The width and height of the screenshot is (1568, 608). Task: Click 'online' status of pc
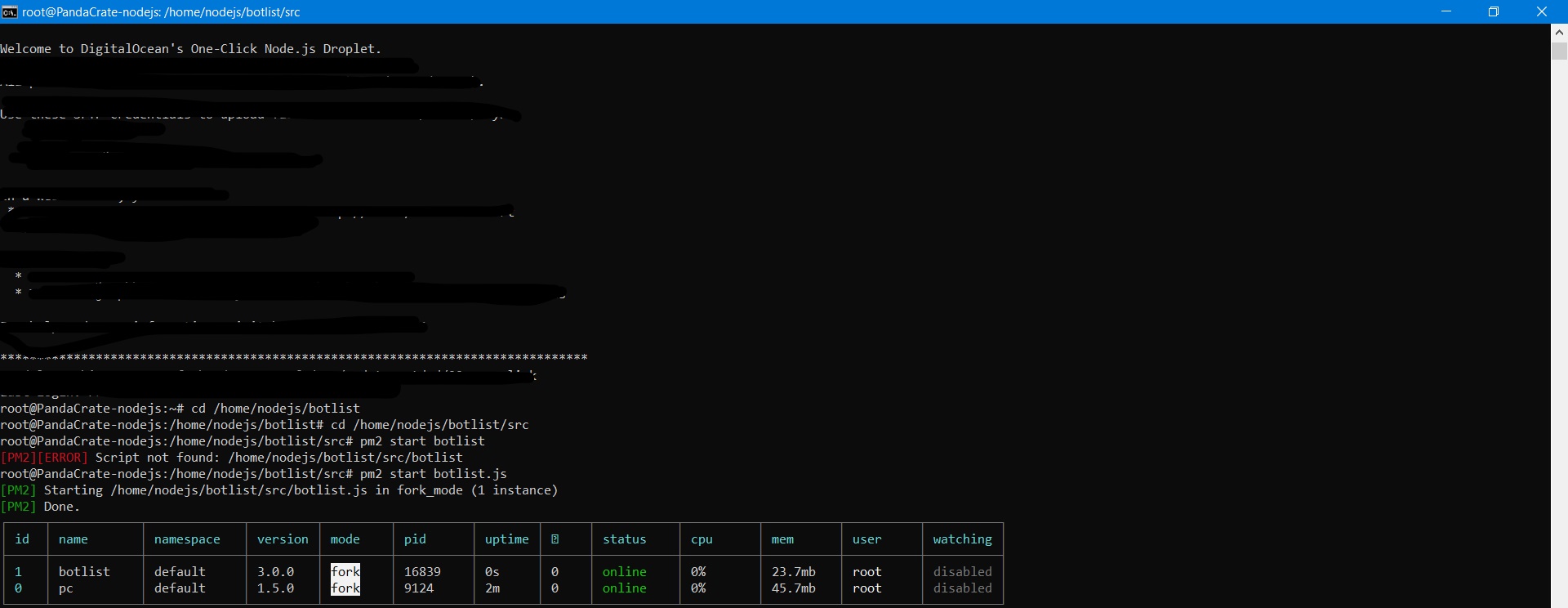[x=625, y=588]
